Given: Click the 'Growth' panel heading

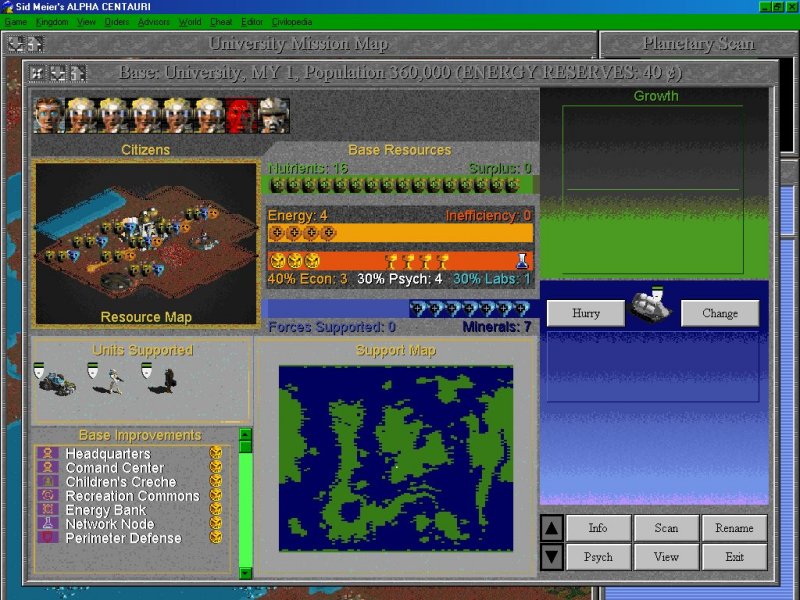Looking at the screenshot, I should coord(656,96).
